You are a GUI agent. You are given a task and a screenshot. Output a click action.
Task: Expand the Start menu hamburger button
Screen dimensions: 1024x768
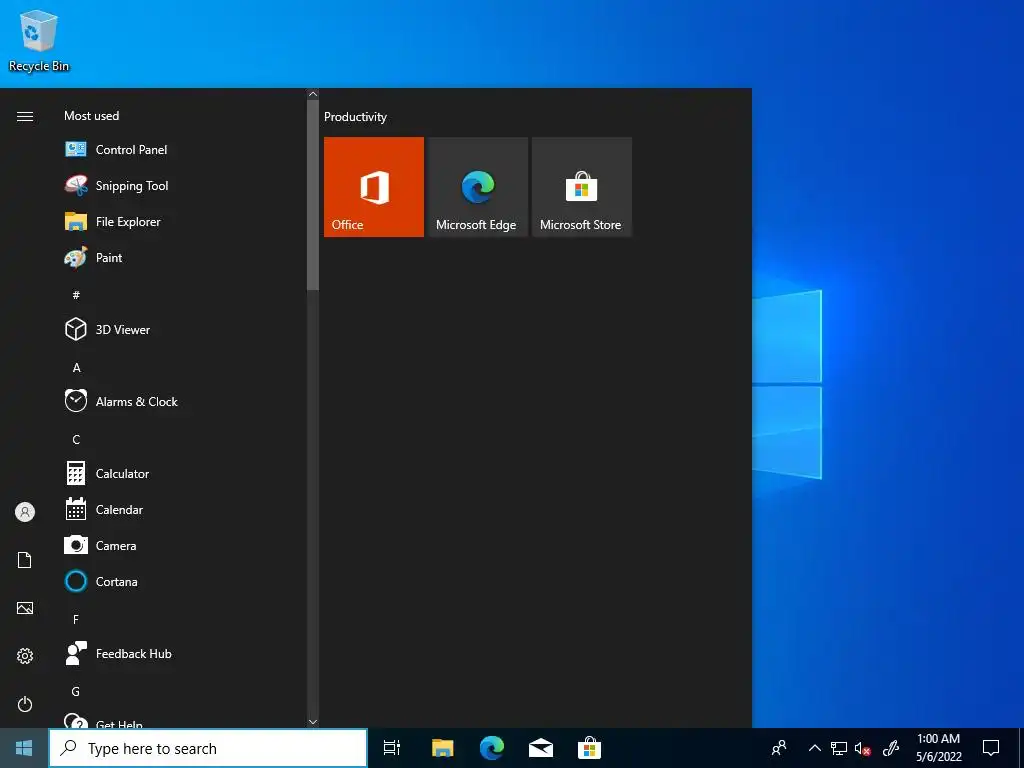25,116
